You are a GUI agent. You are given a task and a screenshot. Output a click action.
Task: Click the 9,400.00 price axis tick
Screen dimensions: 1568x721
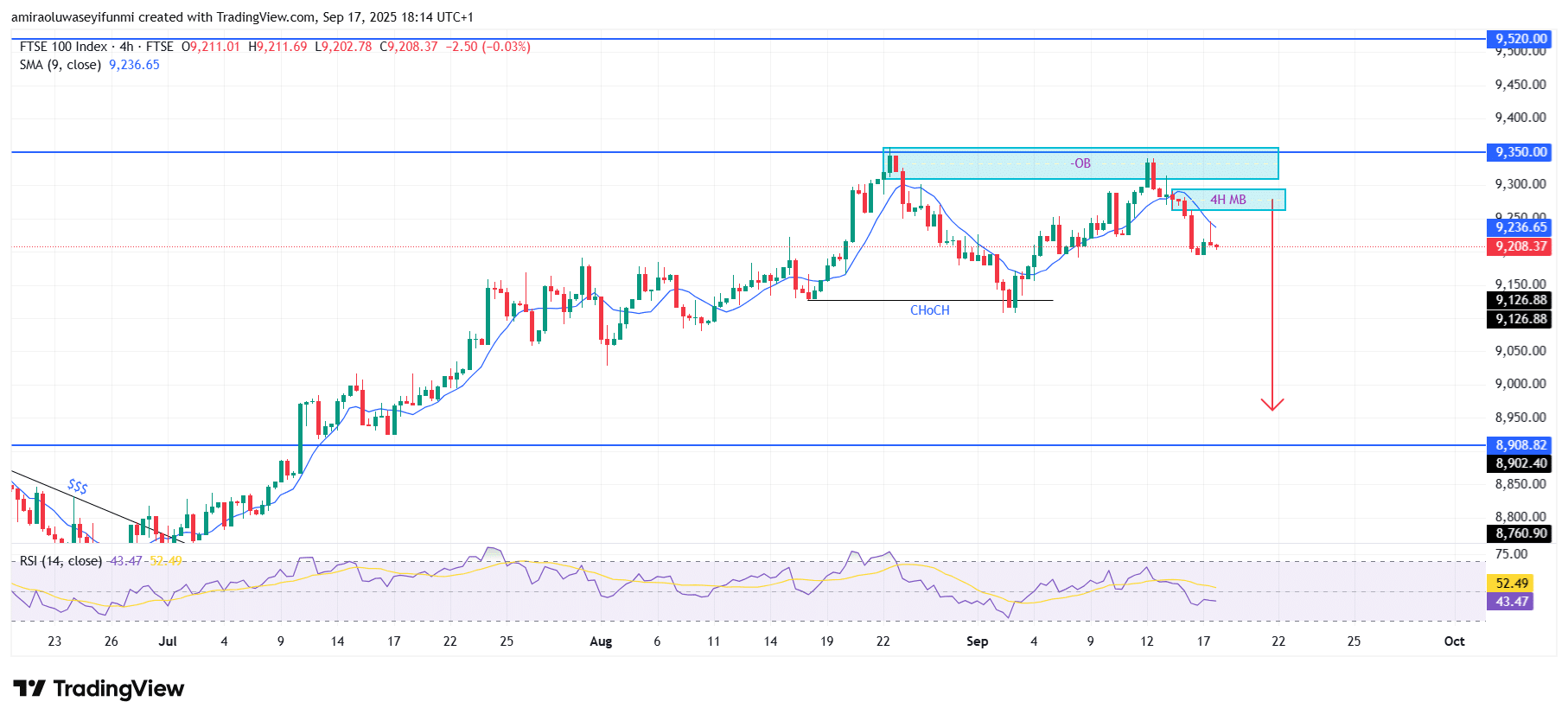[1520, 118]
